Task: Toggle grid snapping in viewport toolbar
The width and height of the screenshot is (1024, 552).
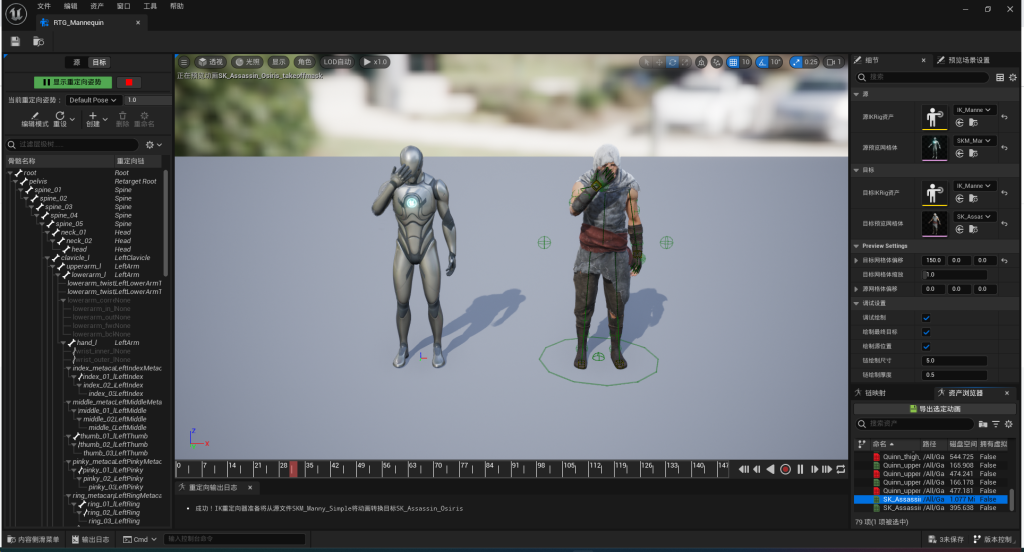Action: point(733,62)
